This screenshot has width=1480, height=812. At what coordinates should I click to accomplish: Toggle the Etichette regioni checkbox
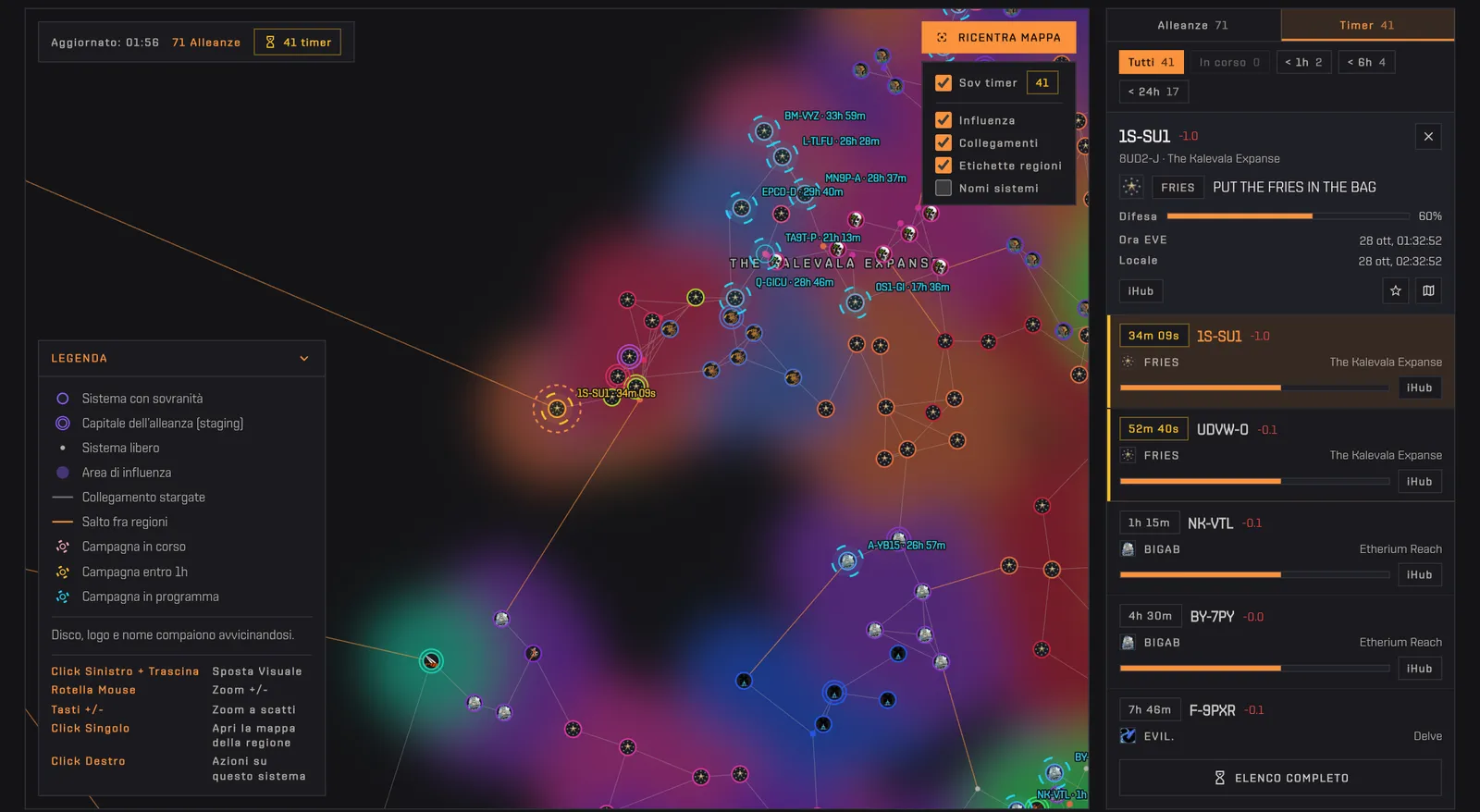pos(943,166)
